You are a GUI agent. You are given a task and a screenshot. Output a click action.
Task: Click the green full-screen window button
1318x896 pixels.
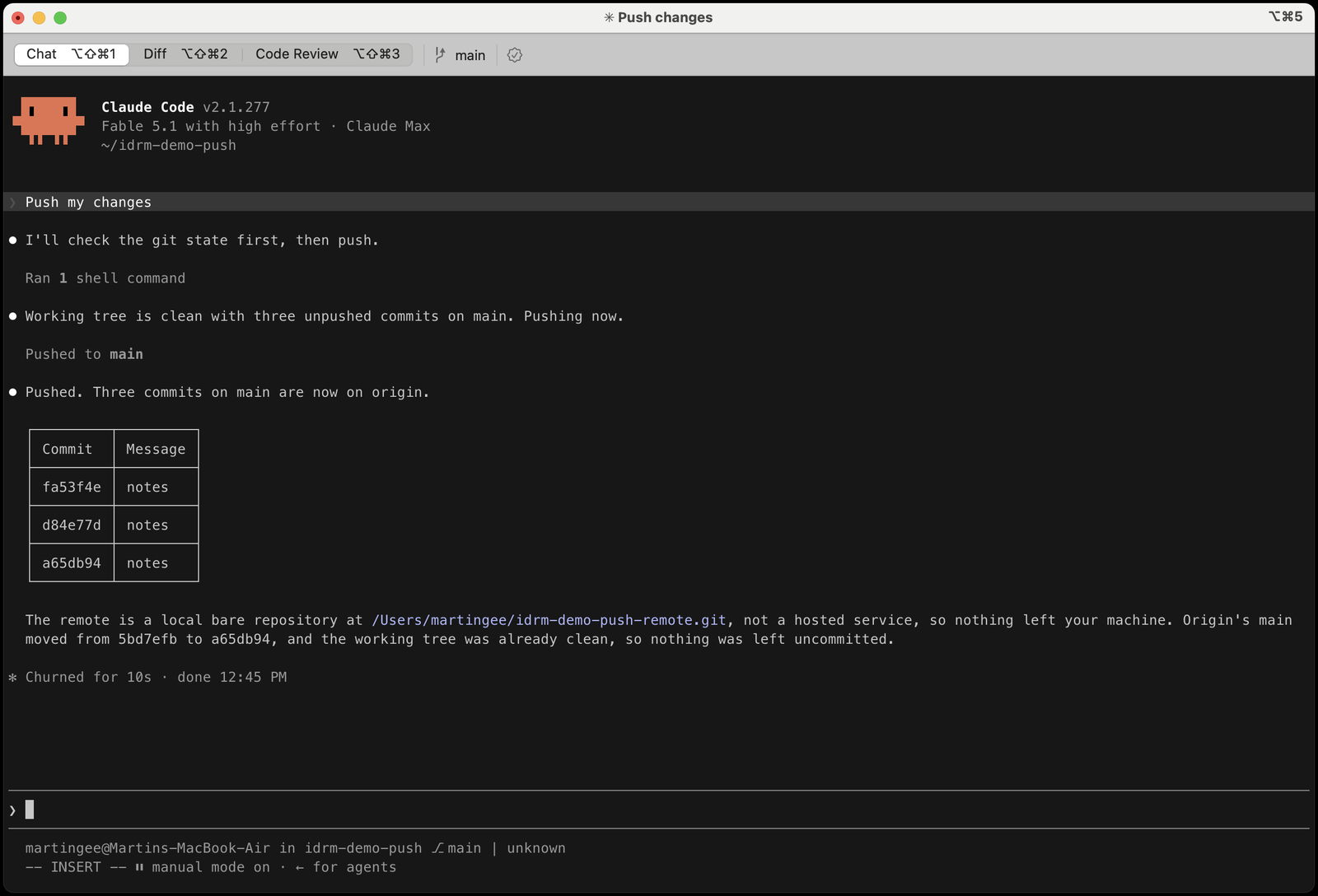(x=60, y=17)
